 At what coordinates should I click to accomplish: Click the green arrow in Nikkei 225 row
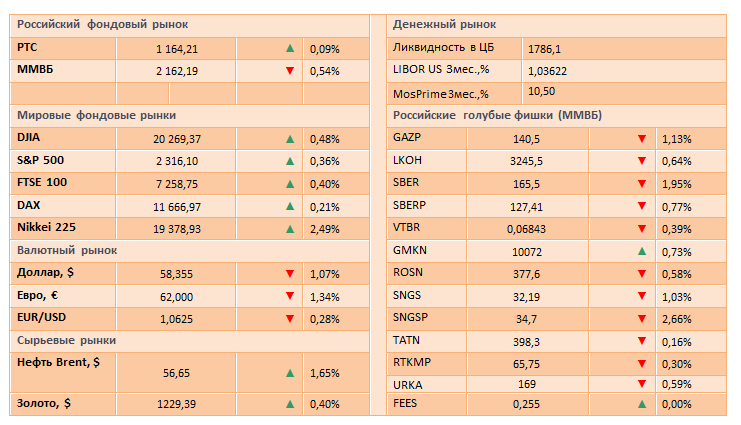click(x=290, y=229)
